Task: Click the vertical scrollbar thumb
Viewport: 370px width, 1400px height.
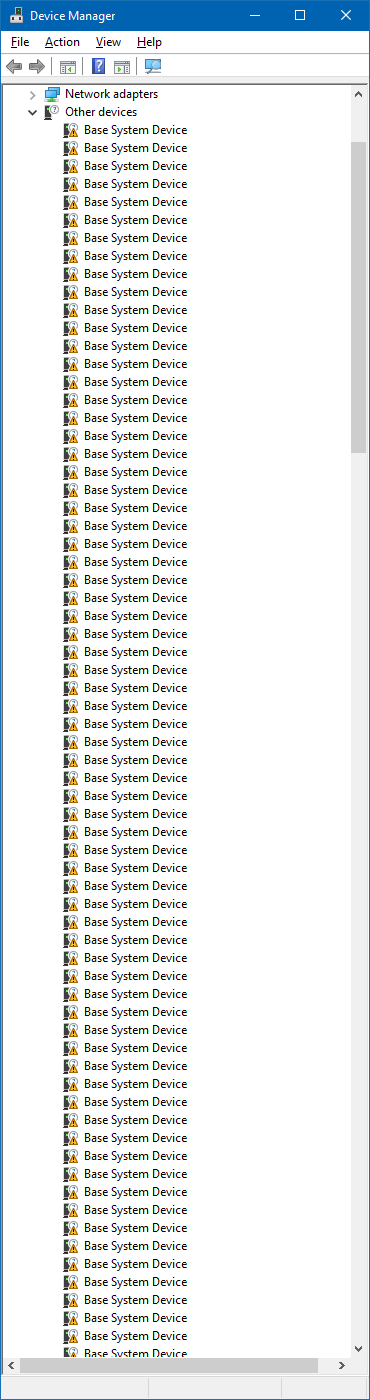Action: pos(358,298)
